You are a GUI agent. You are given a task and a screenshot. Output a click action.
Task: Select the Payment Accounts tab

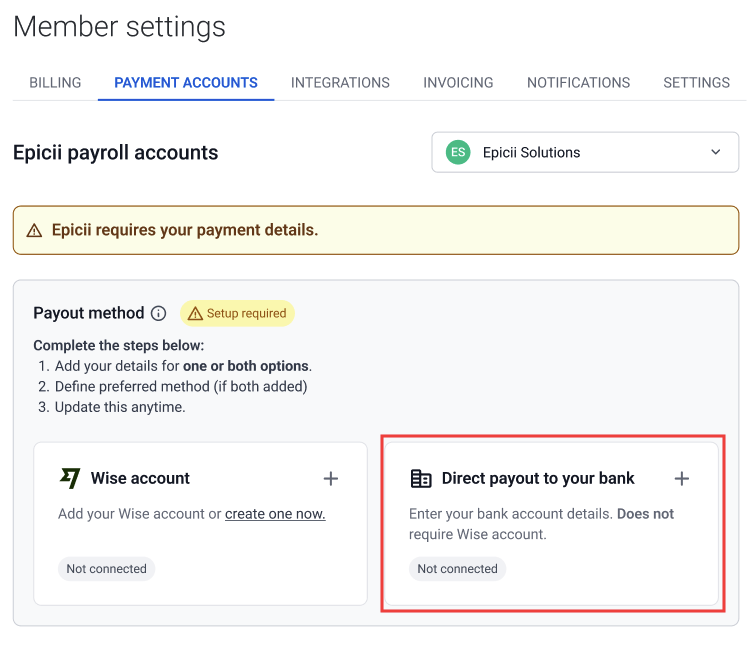[x=186, y=82]
